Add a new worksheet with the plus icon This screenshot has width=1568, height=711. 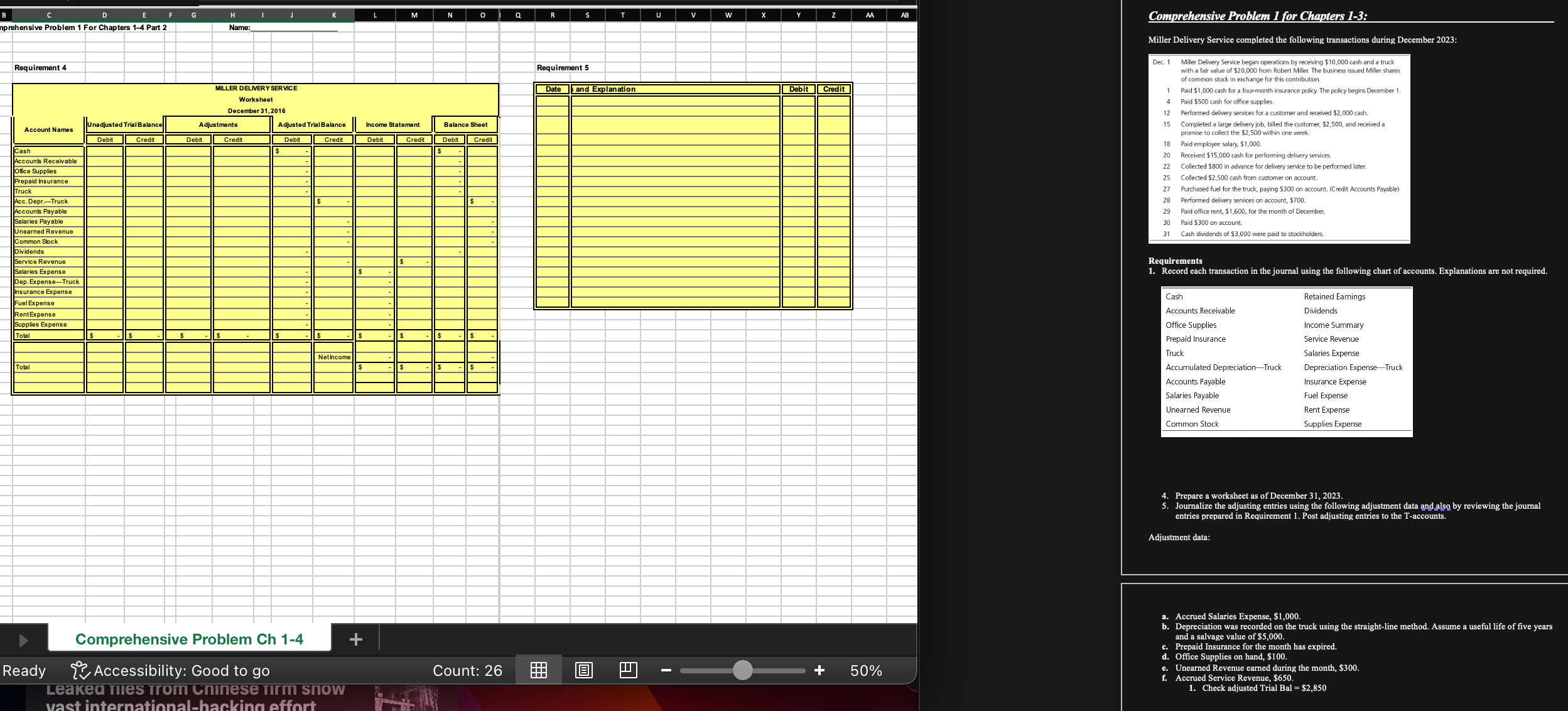coord(356,639)
